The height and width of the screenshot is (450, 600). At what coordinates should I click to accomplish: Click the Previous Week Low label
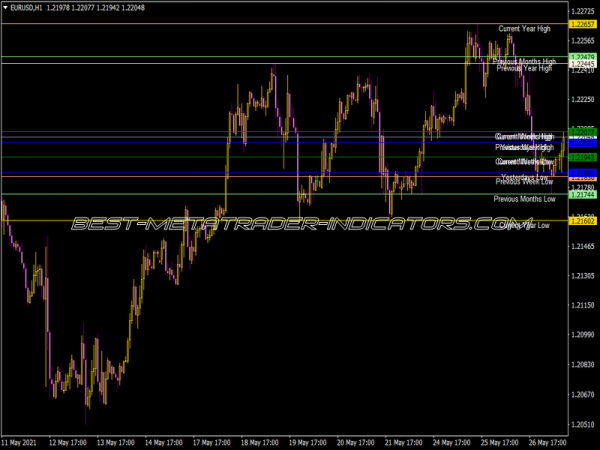pyautogui.click(x=524, y=182)
